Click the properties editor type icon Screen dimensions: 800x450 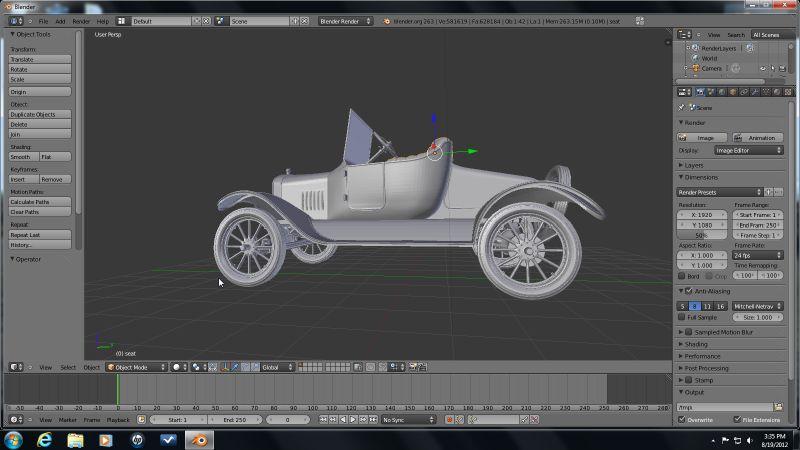click(684, 92)
